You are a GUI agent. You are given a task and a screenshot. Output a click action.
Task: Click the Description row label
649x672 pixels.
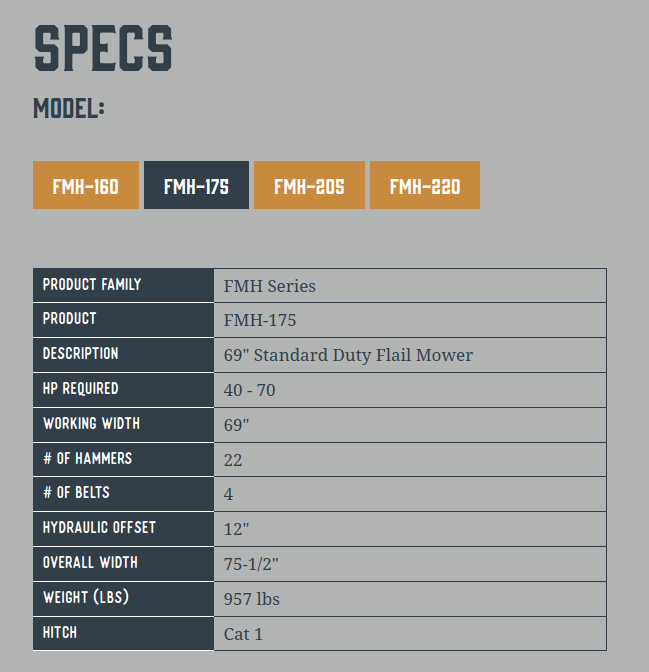[x=80, y=354]
